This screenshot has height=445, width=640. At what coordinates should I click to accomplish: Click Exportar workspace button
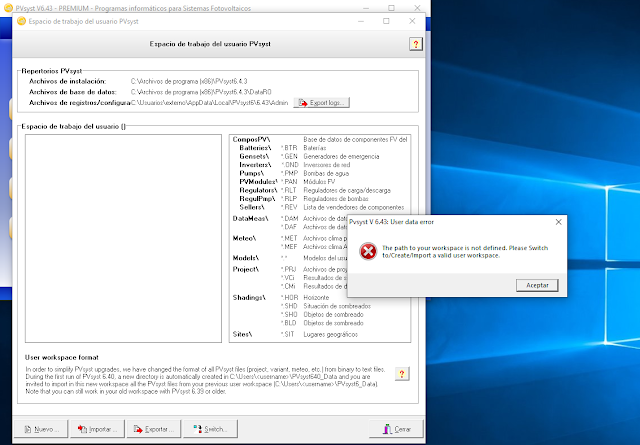click(x=153, y=429)
